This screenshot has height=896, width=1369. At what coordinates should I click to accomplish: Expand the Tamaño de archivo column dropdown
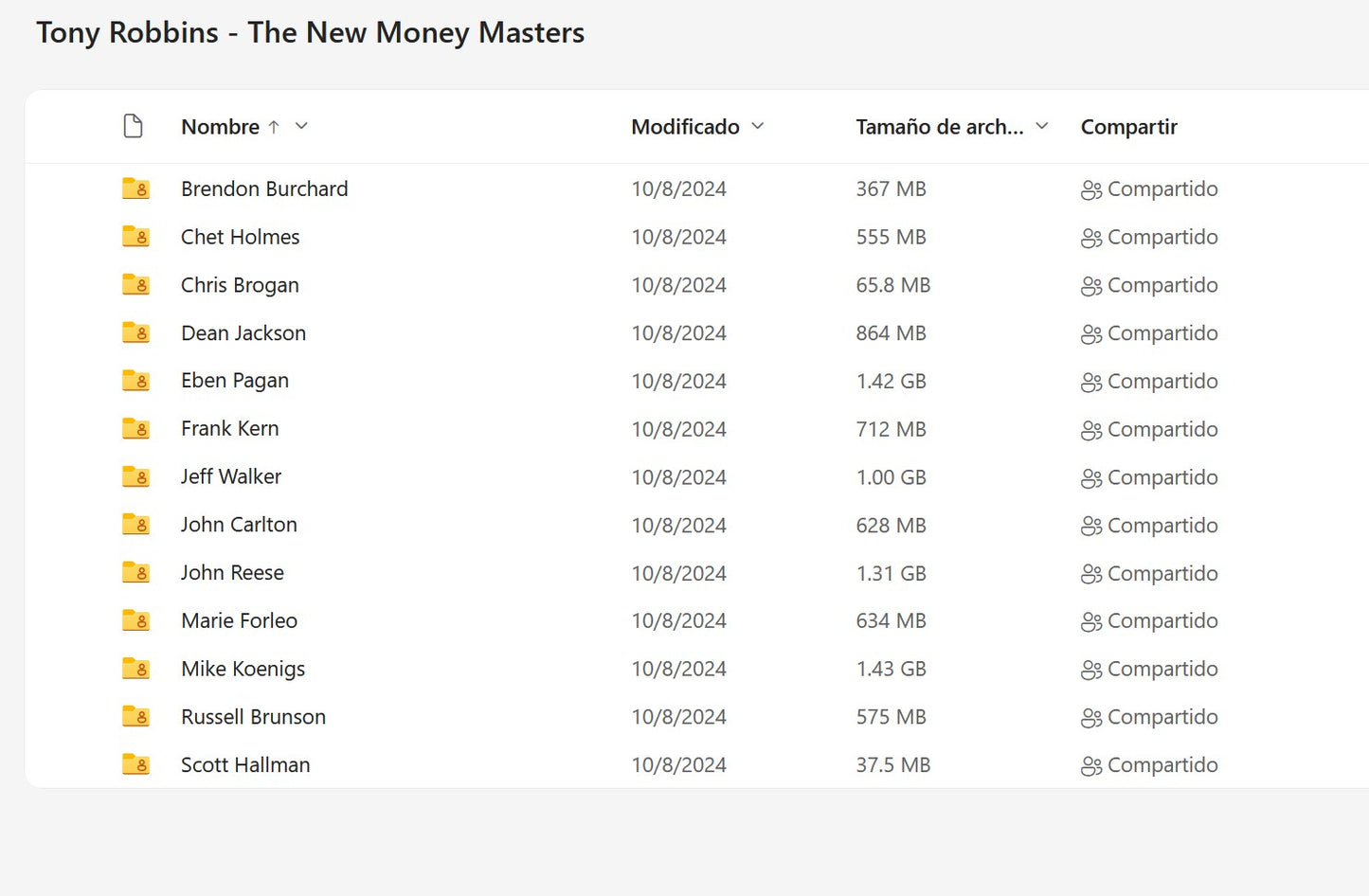[x=1041, y=126]
